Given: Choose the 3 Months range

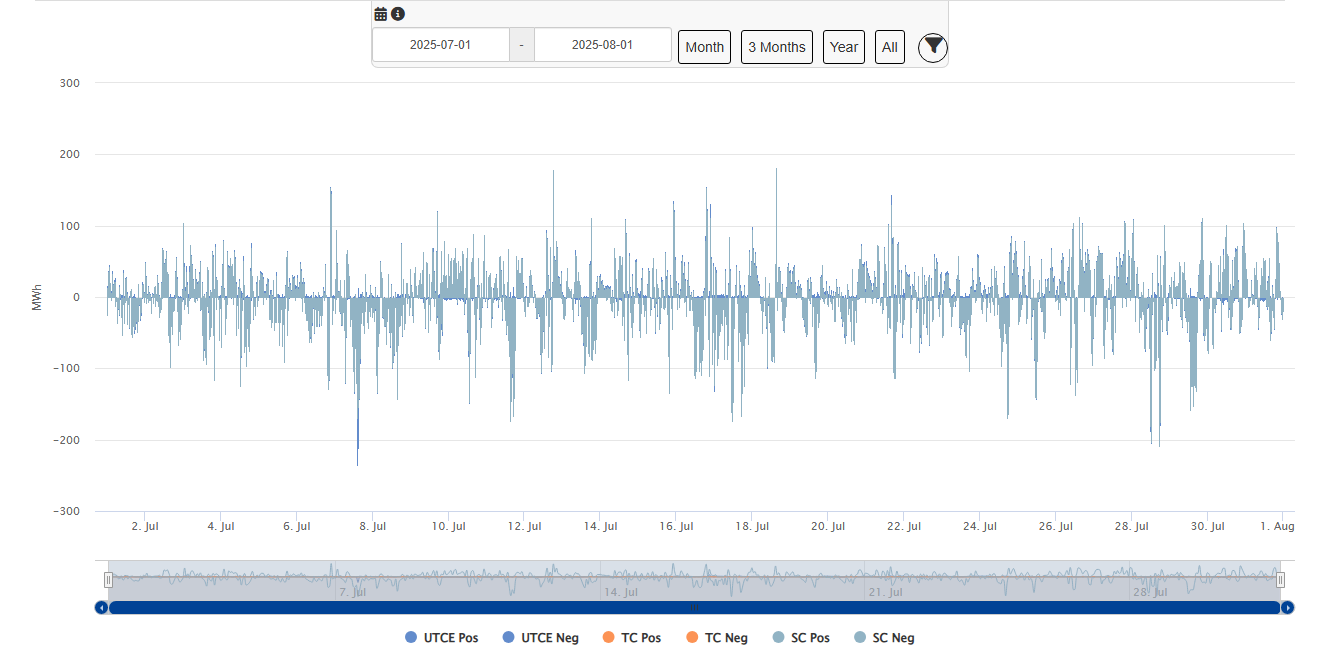Looking at the screenshot, I should click(776, 47).
